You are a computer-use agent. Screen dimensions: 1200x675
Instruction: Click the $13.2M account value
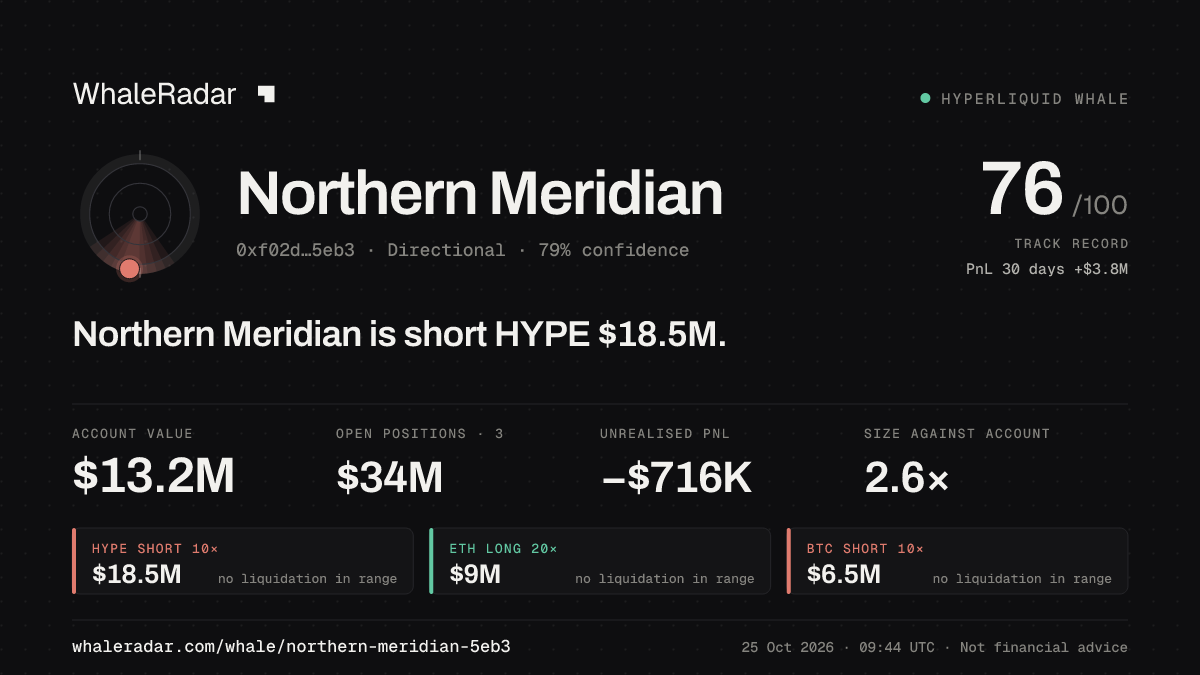[x=154, y=477]
